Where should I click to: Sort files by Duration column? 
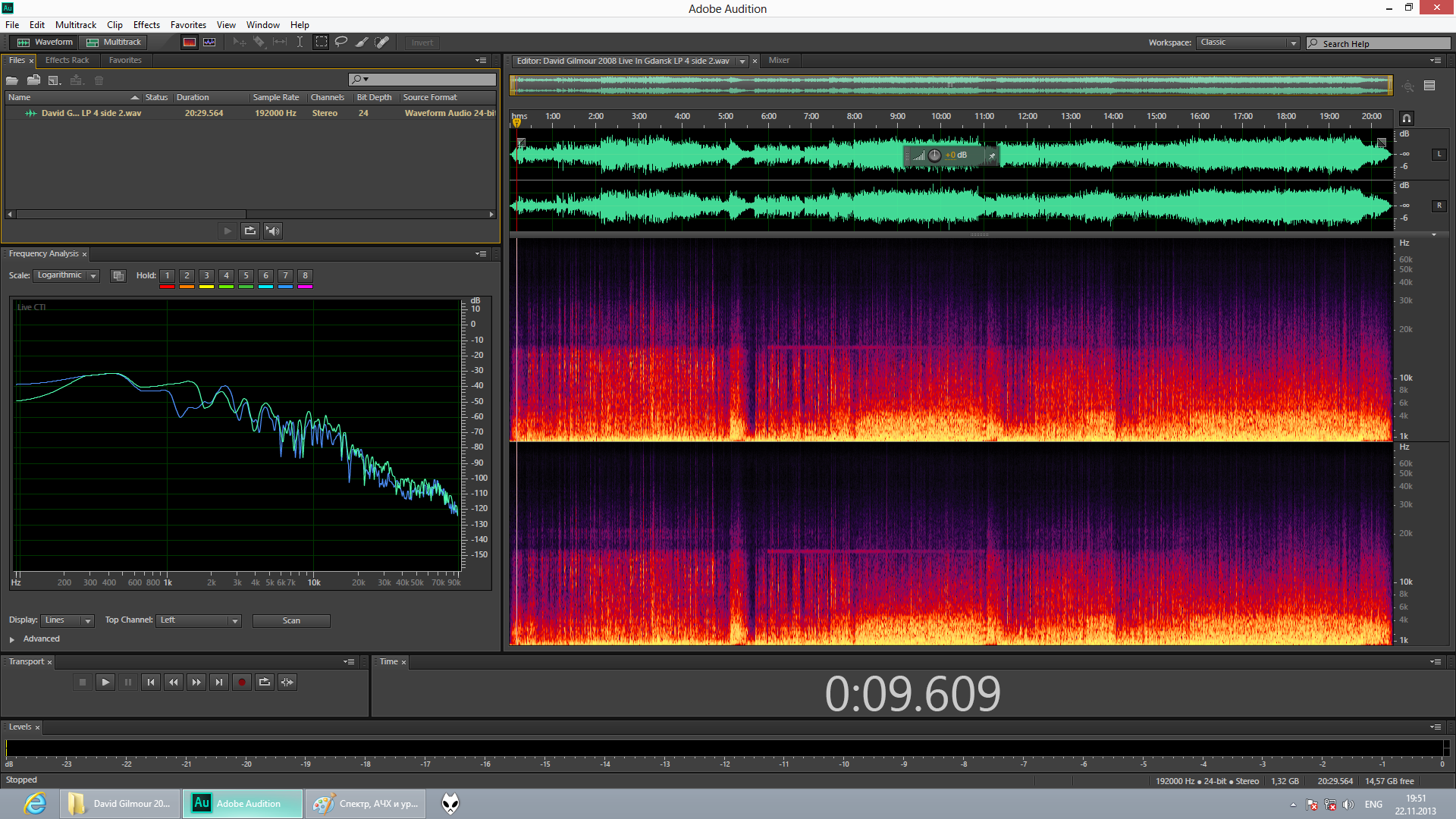[x=211, y=98]
